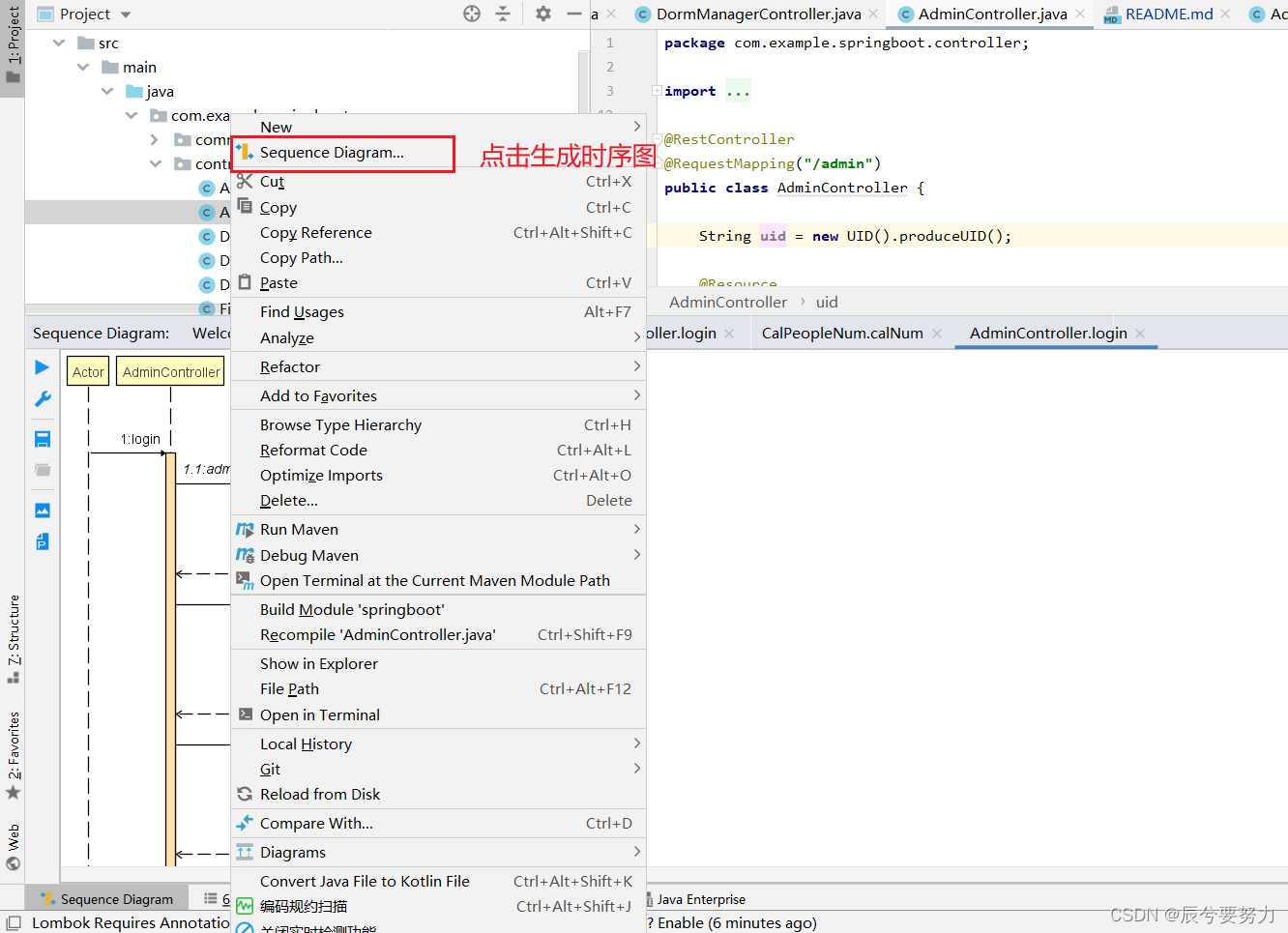
Task: Open the Favorites star tool window
Action: pos(14,755)
